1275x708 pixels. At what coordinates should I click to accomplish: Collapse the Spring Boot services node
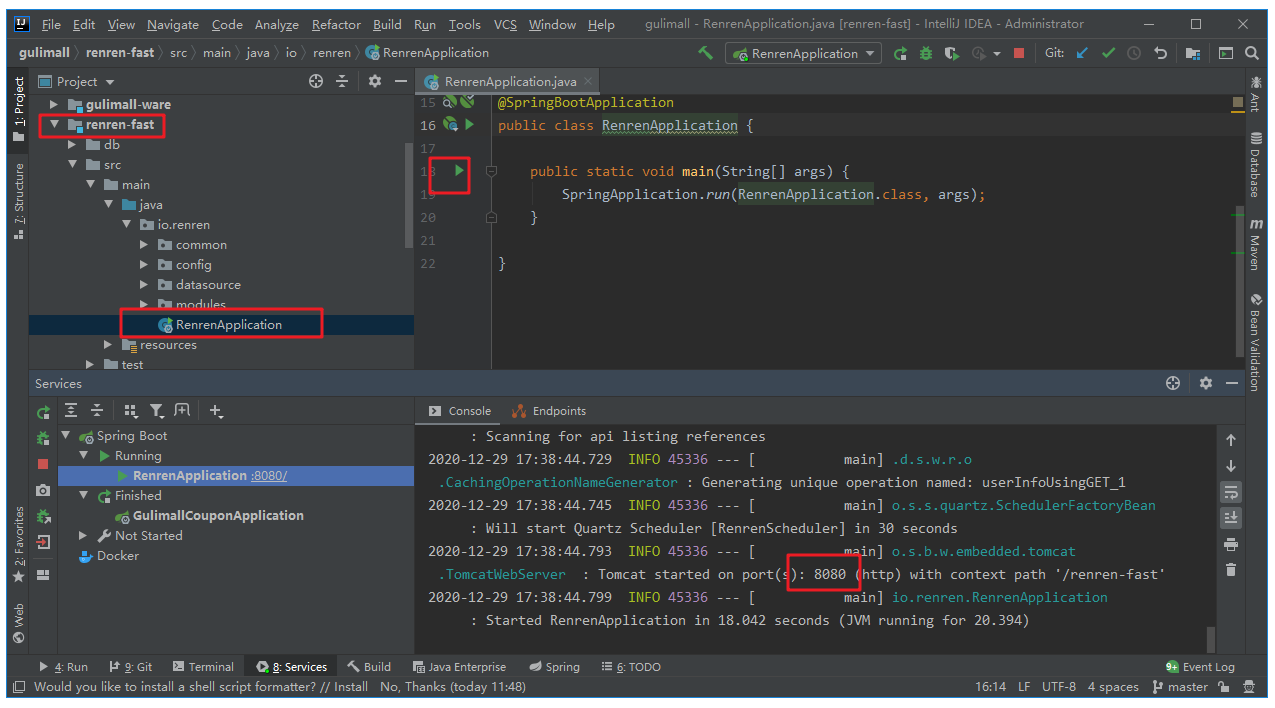pos(66,436)
